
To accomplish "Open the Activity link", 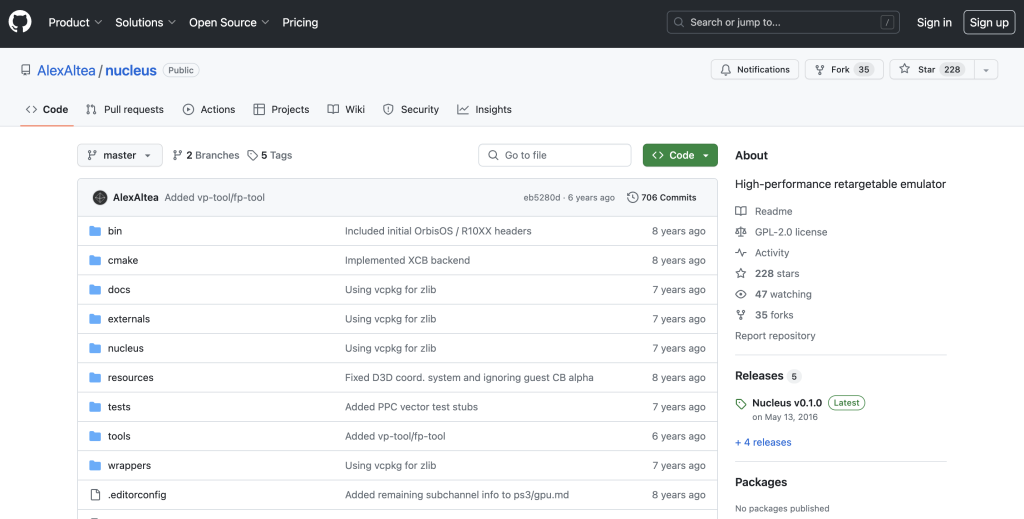I will tap(763, 253).
